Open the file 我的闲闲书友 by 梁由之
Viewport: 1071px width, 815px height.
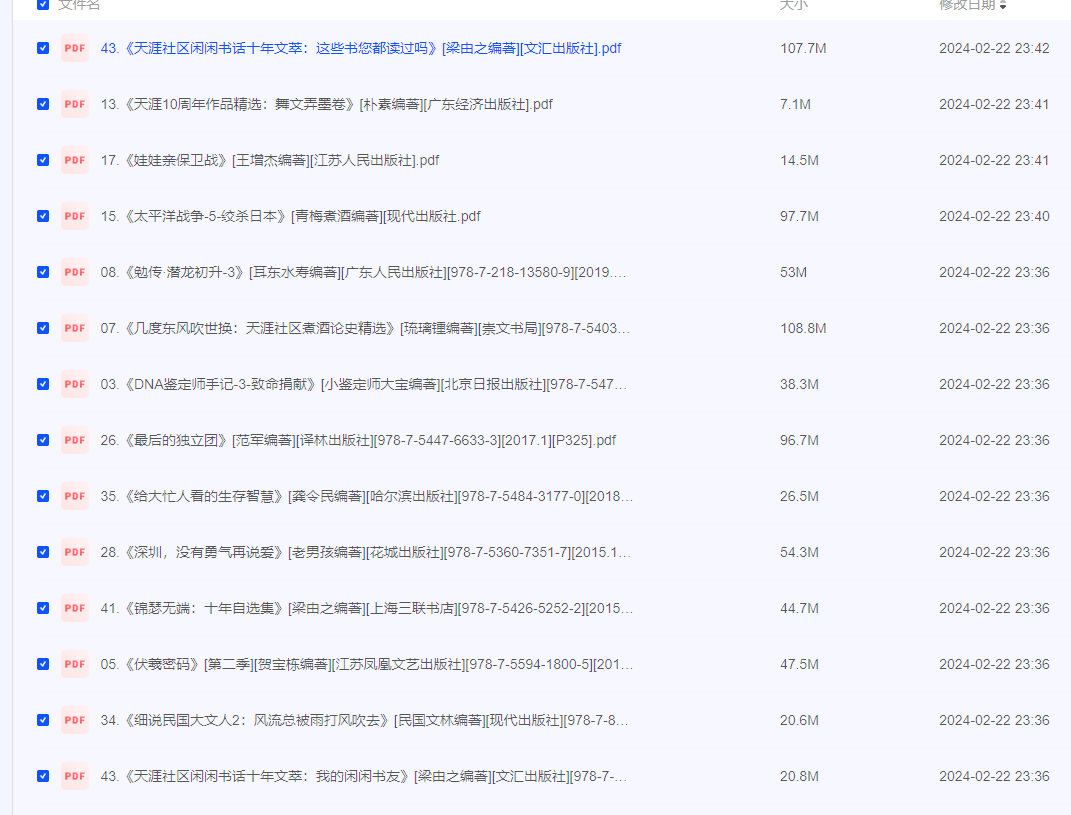[365, 776]
